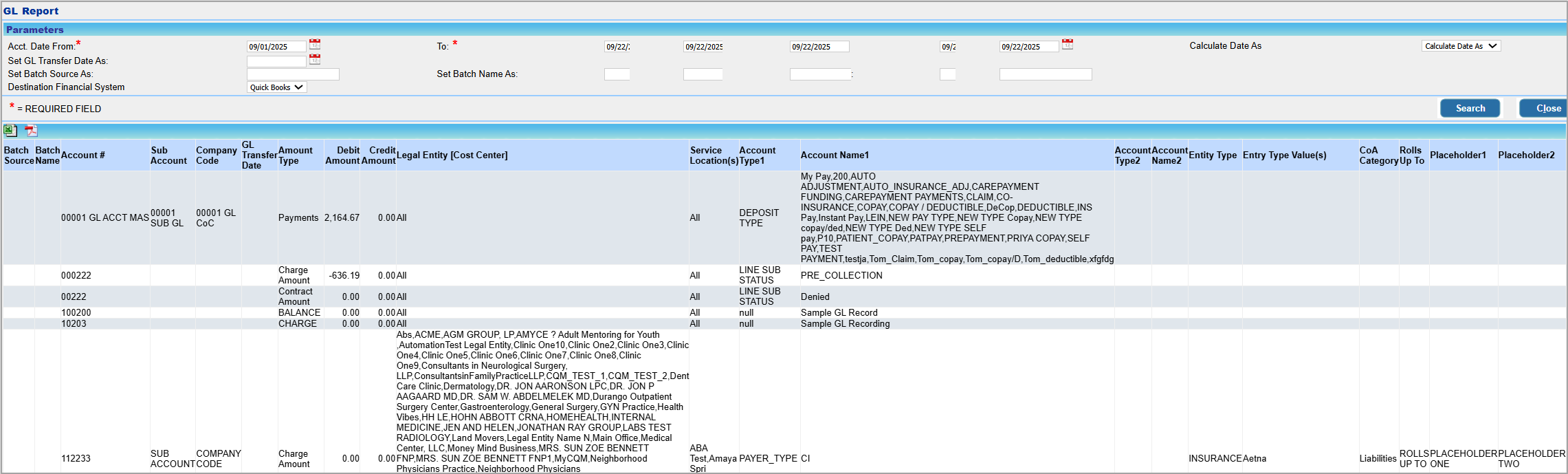This screenshot has width=1568, height=474.
Task: Open calendar picker beside the To date
Action: point(1068,45)
